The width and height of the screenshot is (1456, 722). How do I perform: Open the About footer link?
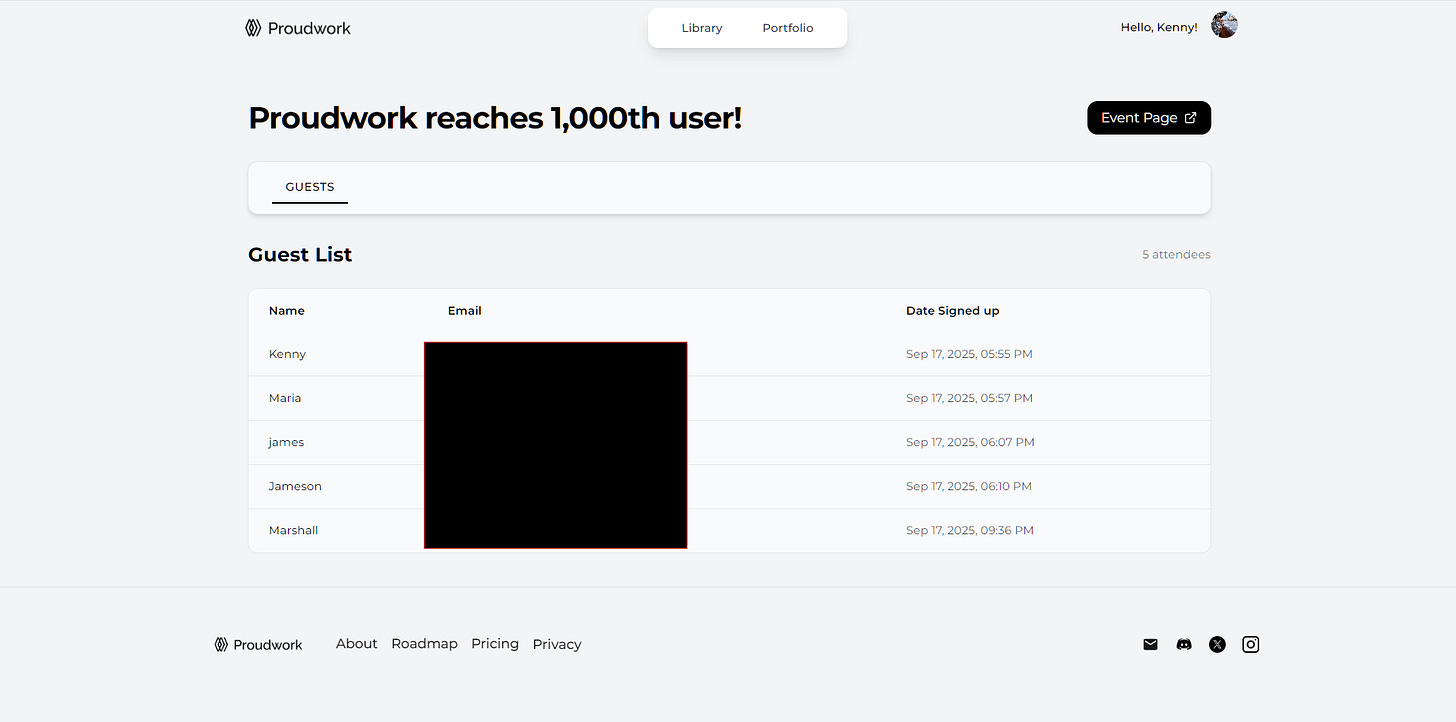[357, 644]
